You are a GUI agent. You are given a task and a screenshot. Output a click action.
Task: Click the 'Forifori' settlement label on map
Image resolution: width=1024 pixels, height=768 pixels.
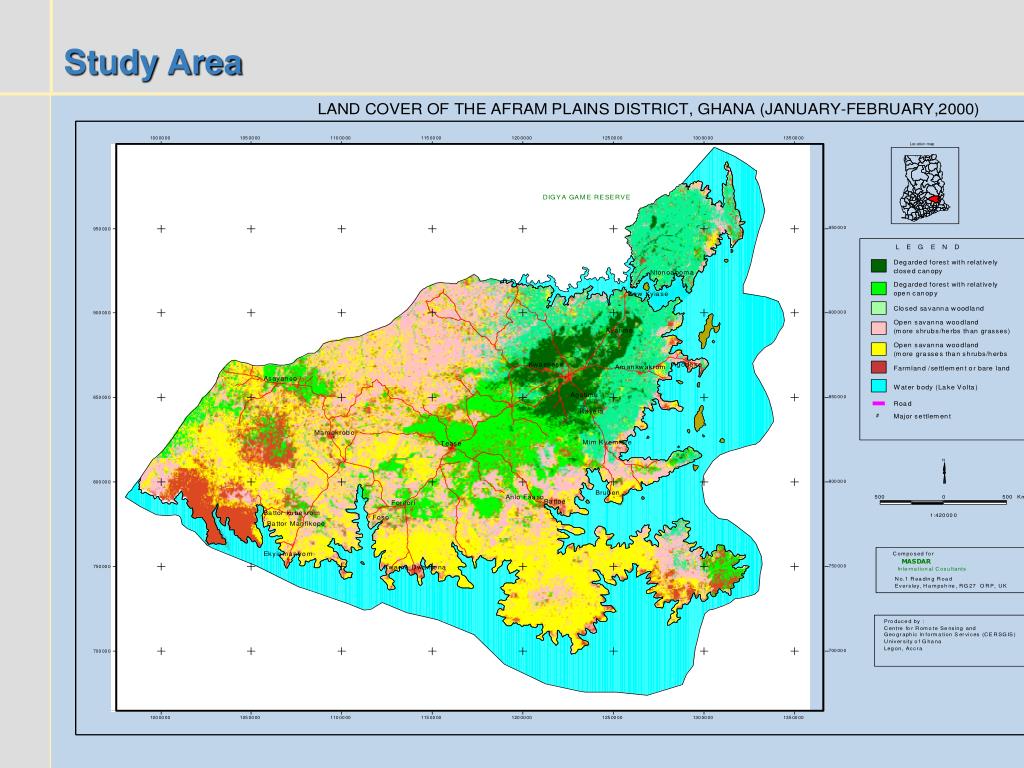click(403, 503)
